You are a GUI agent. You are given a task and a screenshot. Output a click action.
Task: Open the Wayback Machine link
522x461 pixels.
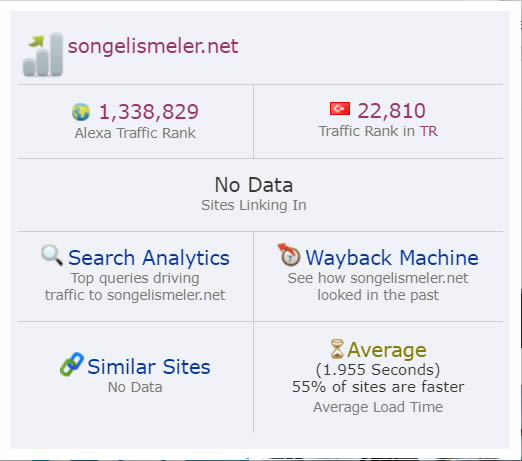point(392,258)
